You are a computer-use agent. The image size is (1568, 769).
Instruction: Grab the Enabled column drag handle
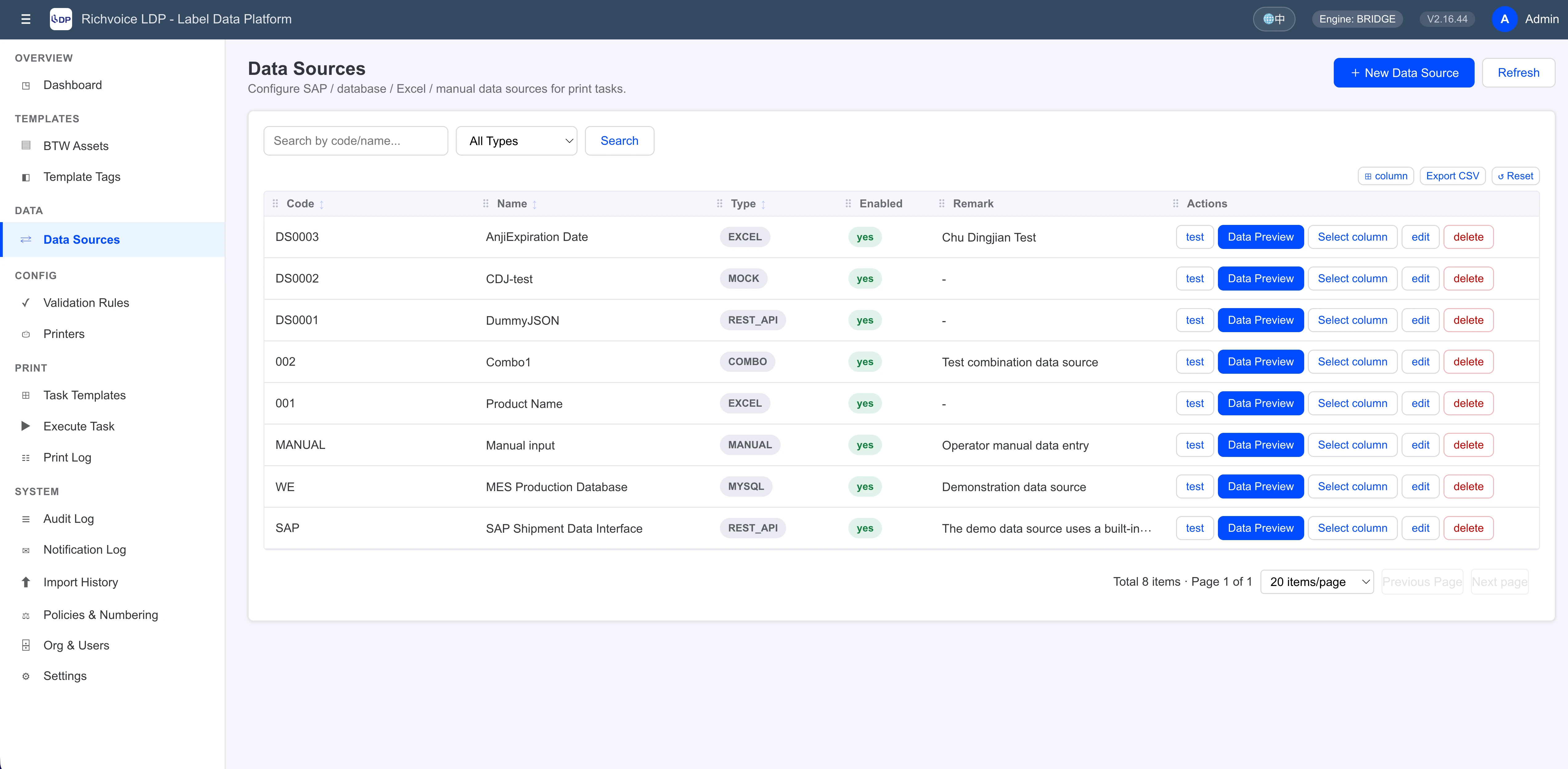tap(848, 203)
